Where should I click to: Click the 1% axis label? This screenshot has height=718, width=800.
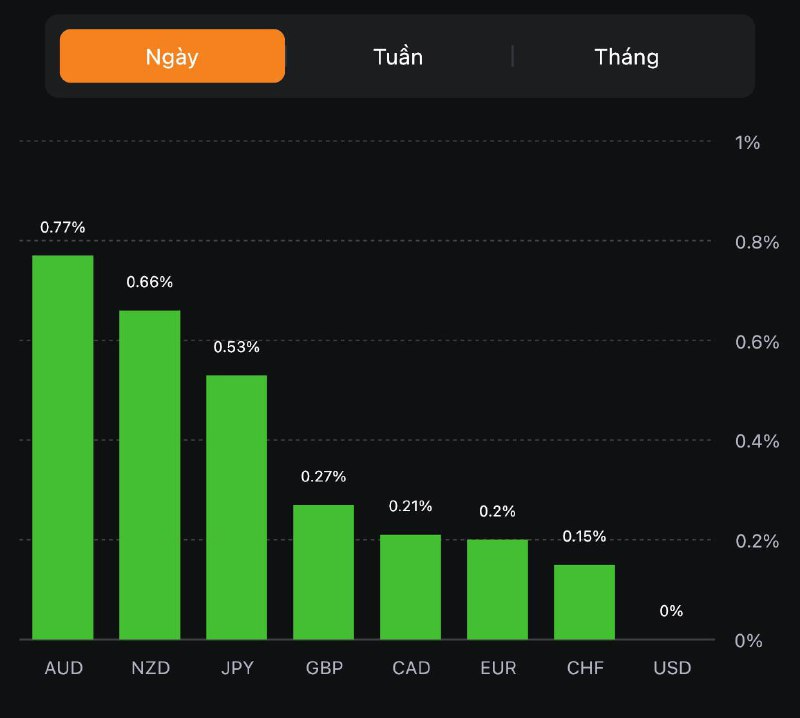point(747,143)
